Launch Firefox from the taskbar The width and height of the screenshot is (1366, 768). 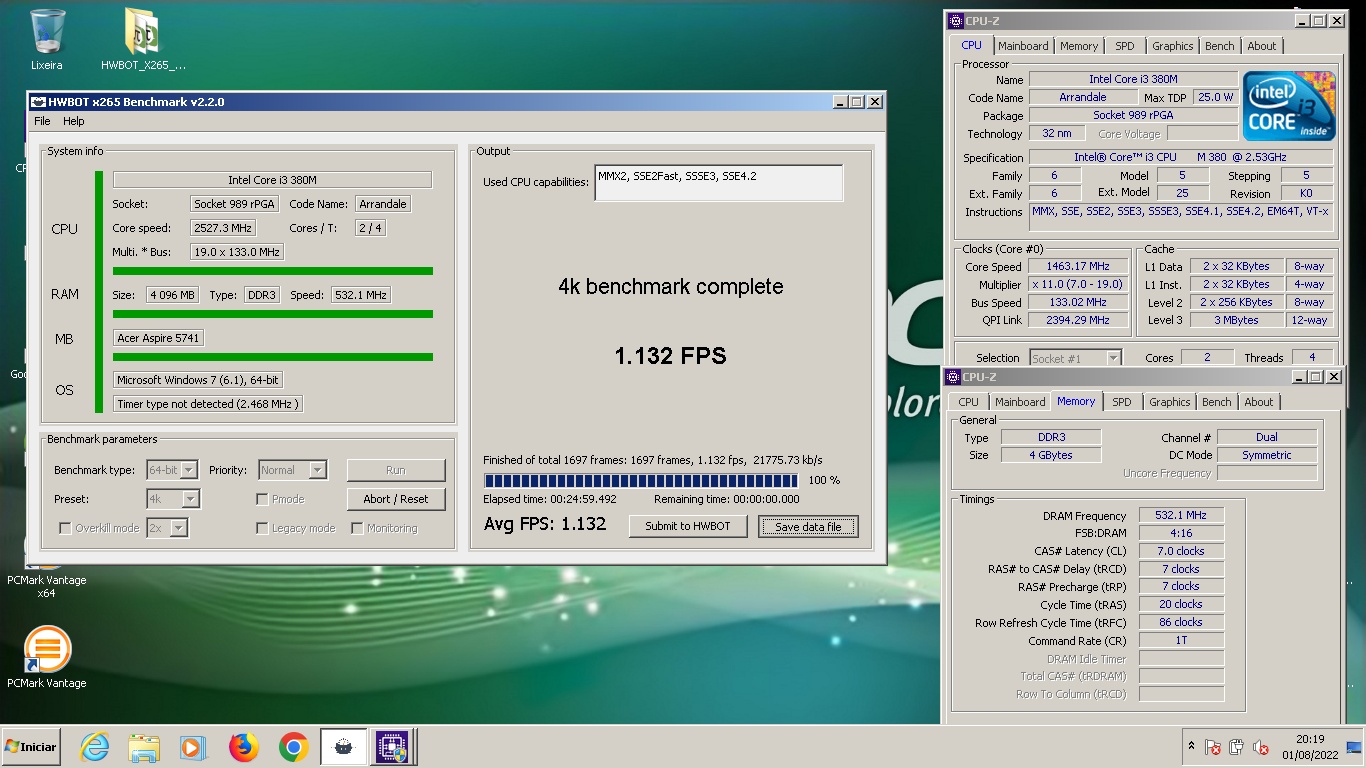coord(243,747)
